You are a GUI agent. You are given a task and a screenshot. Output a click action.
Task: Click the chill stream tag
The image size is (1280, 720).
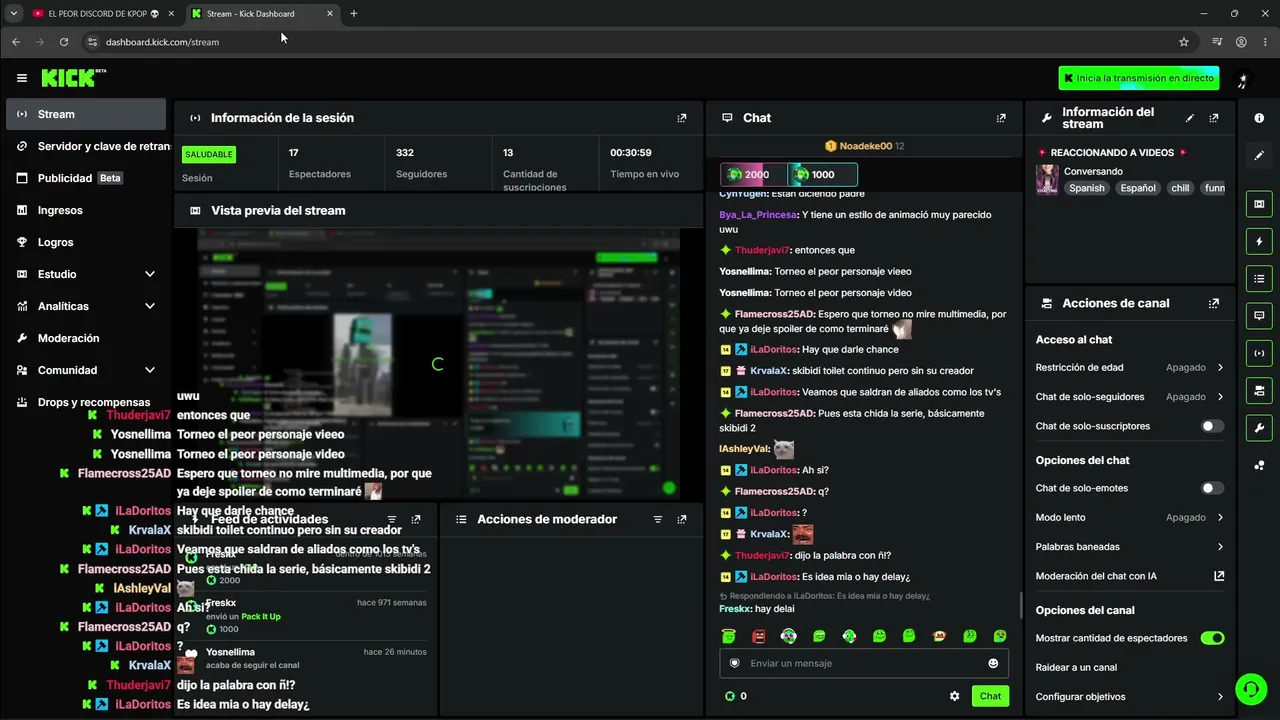click(1180, 188)
